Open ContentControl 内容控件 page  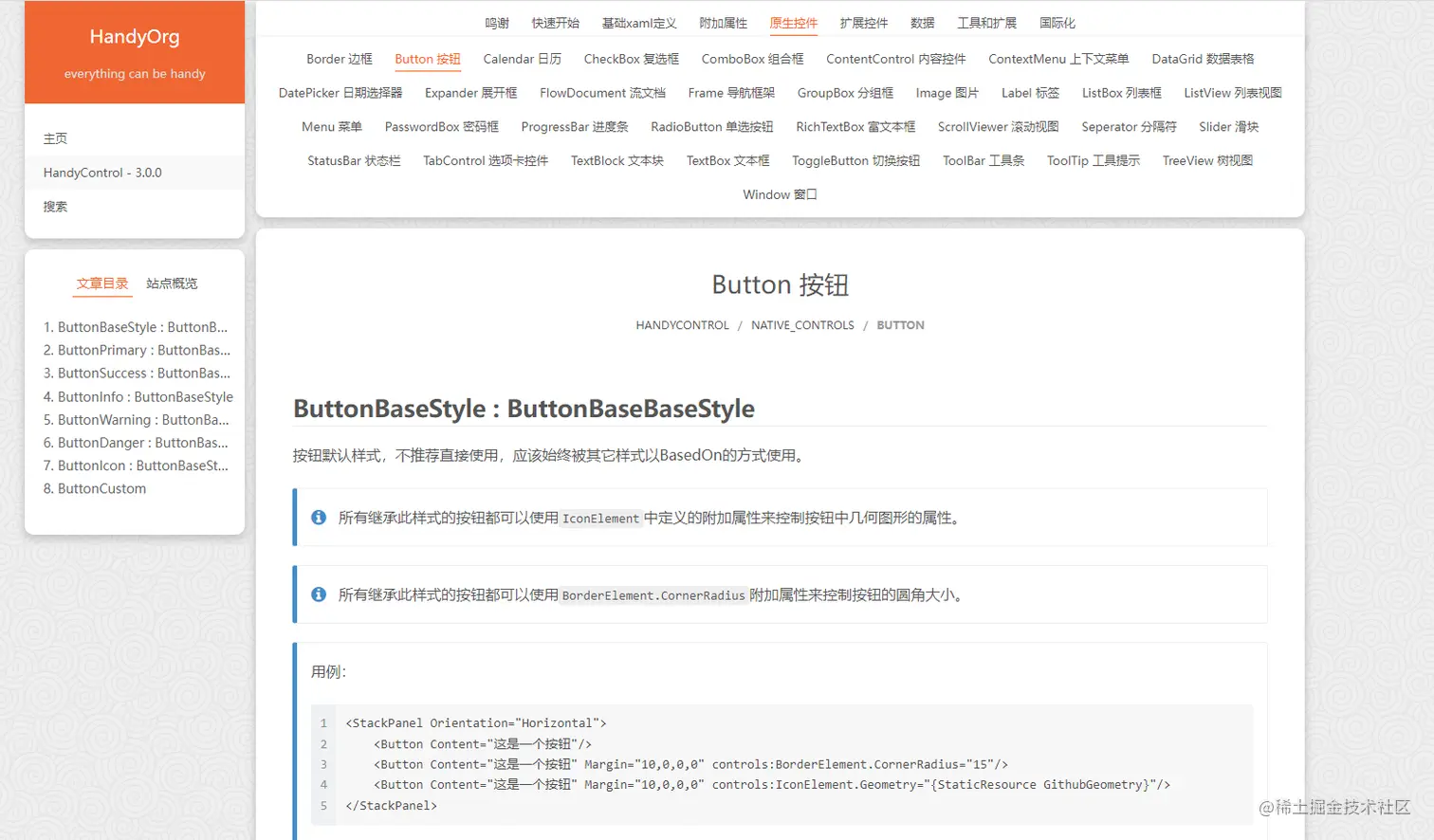(x=896, y=59)
